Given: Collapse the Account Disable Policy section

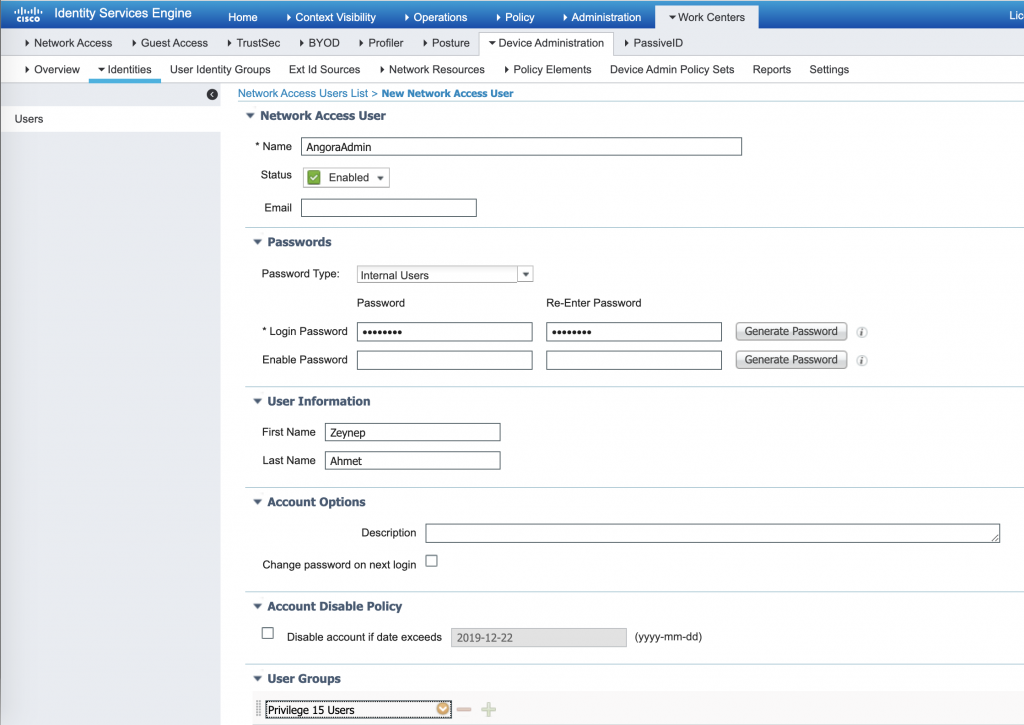Looking at the screenshot, I should [x=257, y=607].
